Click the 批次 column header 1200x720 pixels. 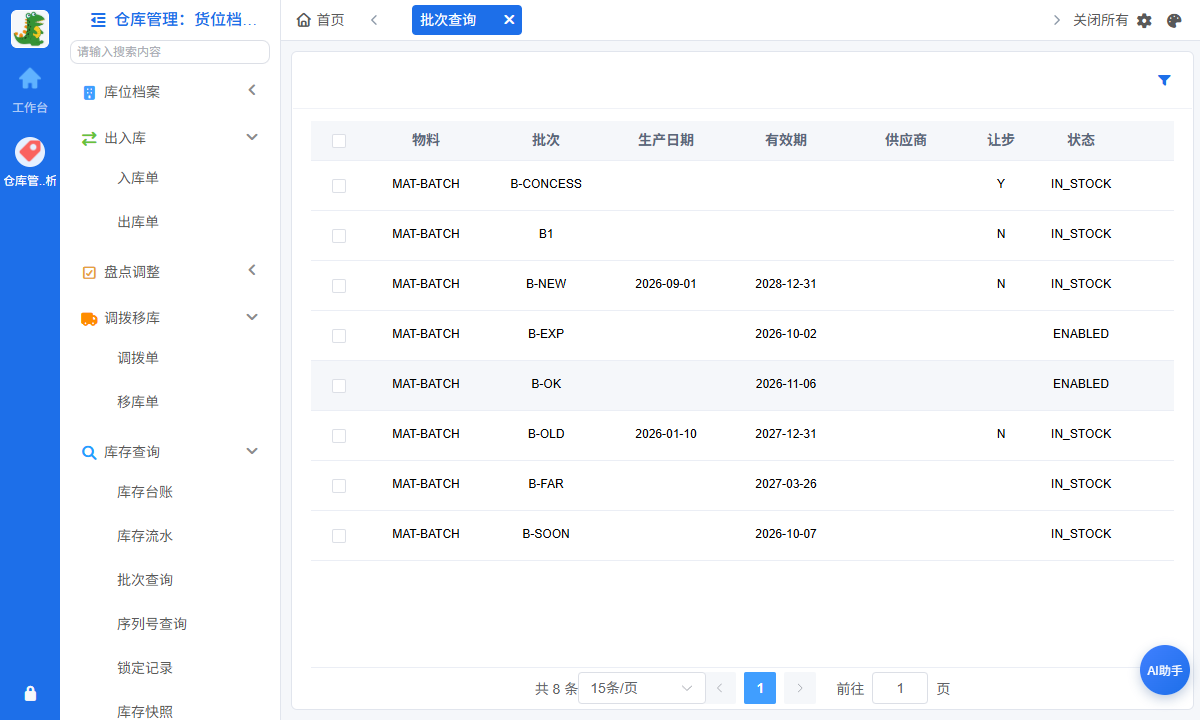546,140
